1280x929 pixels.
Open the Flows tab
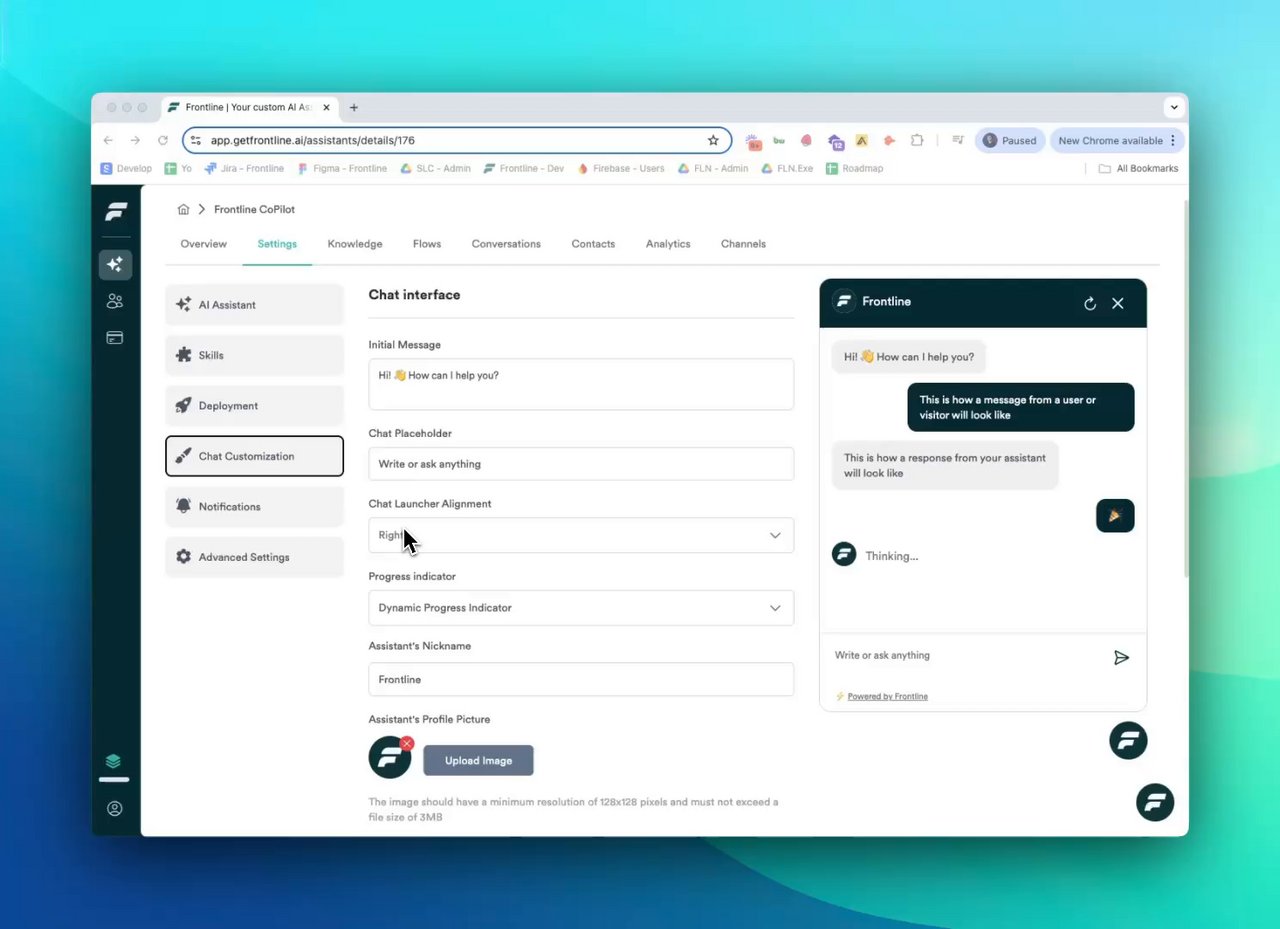(427, 244)
